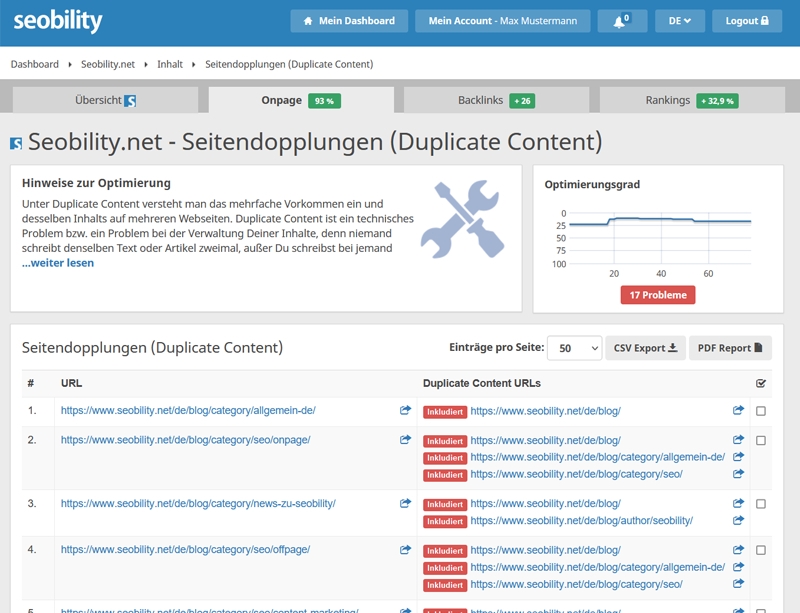Open external link for row 1 duplicate blog URL
Viewport: 800px width, 613px height.
pos(738,410)
